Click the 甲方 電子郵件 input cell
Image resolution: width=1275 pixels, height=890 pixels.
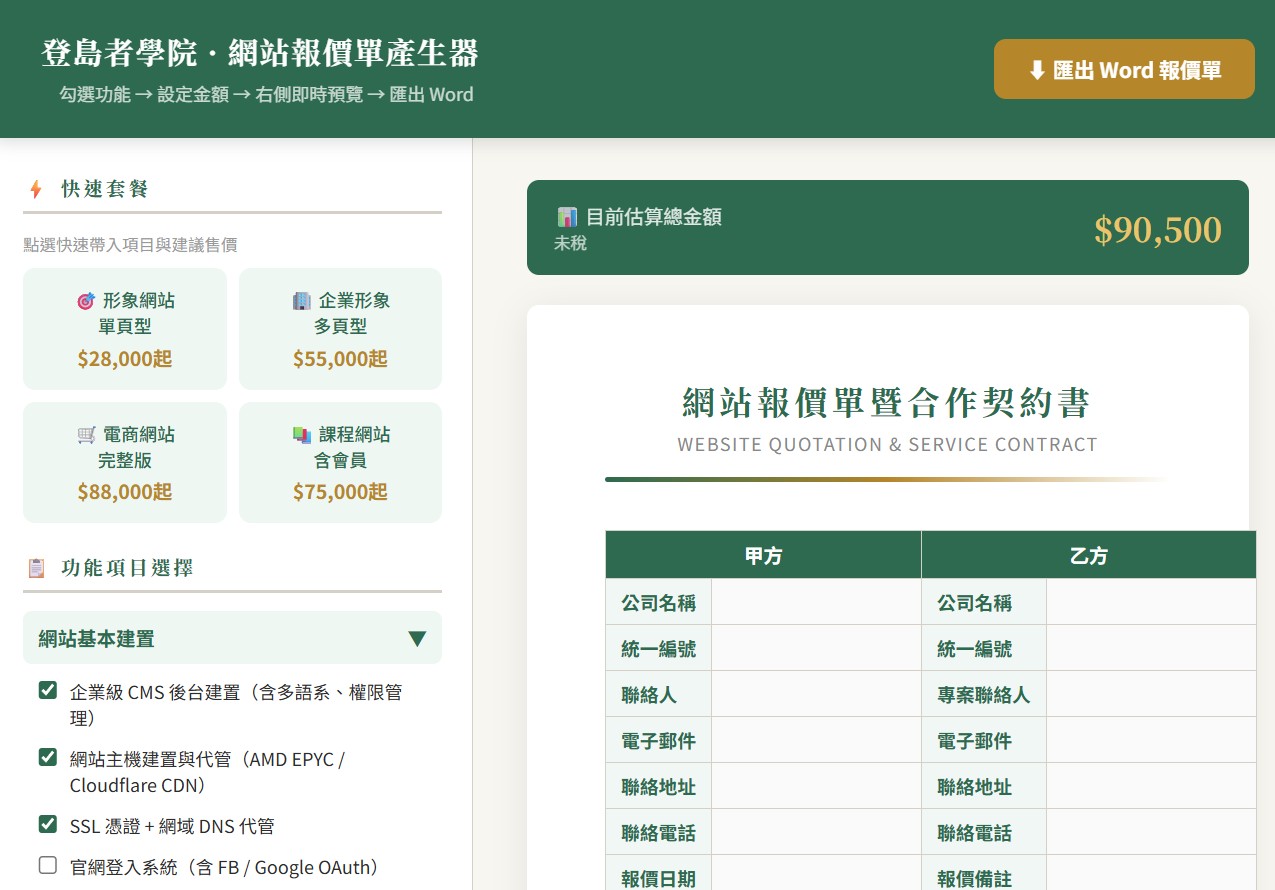click(816, 740)
